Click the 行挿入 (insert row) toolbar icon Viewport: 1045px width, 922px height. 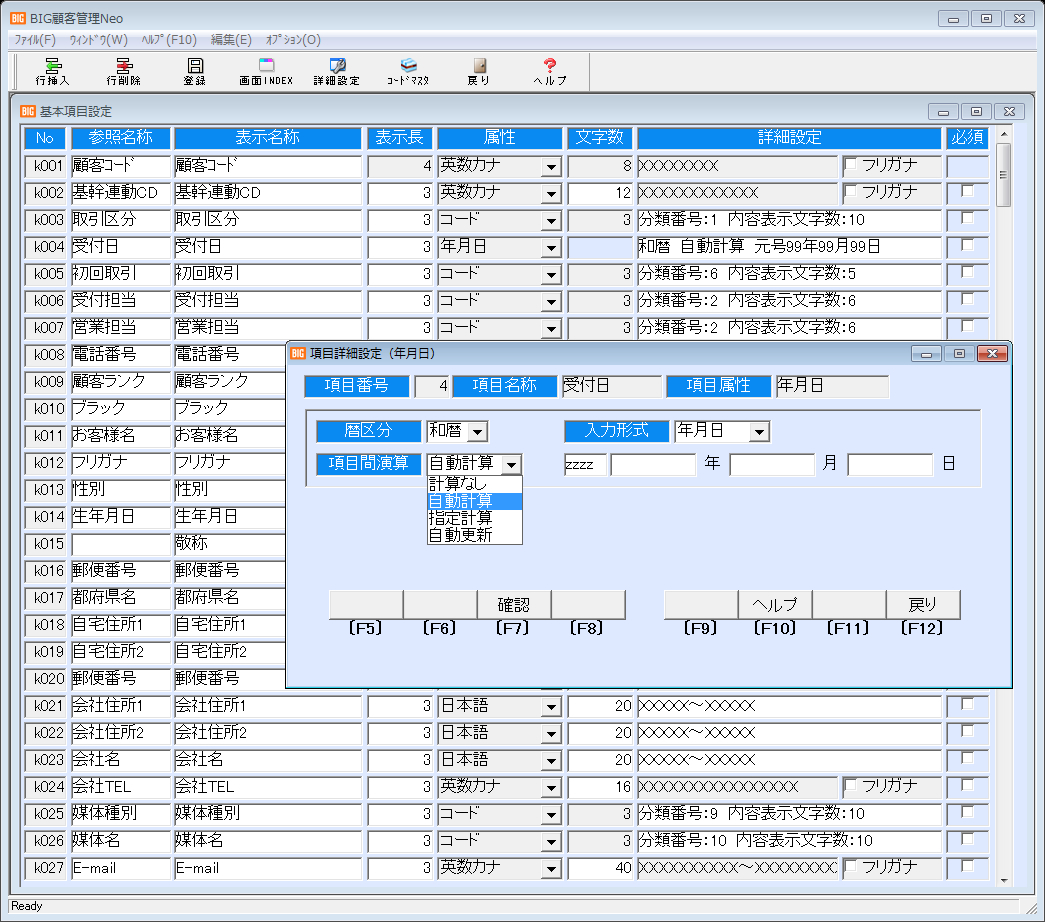[52, 71]
